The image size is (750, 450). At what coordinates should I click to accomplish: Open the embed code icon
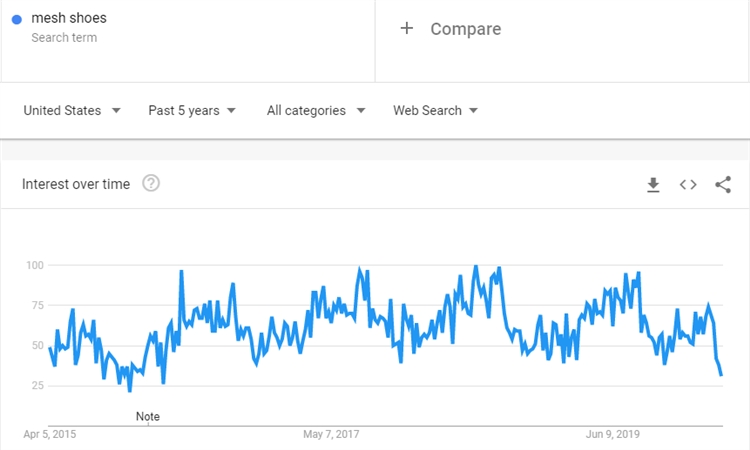tap(688, 185)
